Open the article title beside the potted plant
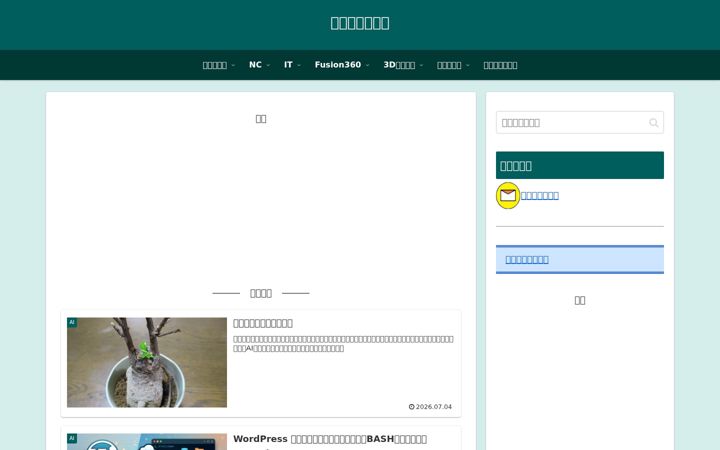The height and width of the screenshot is (450, 720). click(263, 323)
